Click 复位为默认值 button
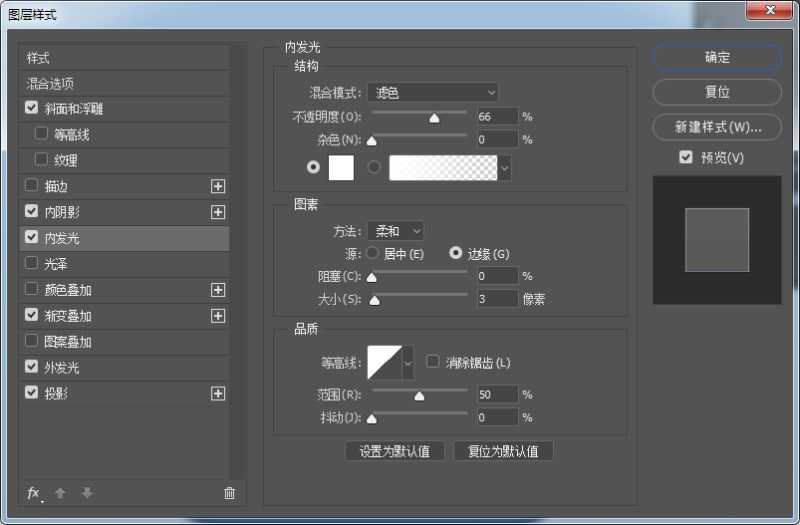 [x=503, y=451]
